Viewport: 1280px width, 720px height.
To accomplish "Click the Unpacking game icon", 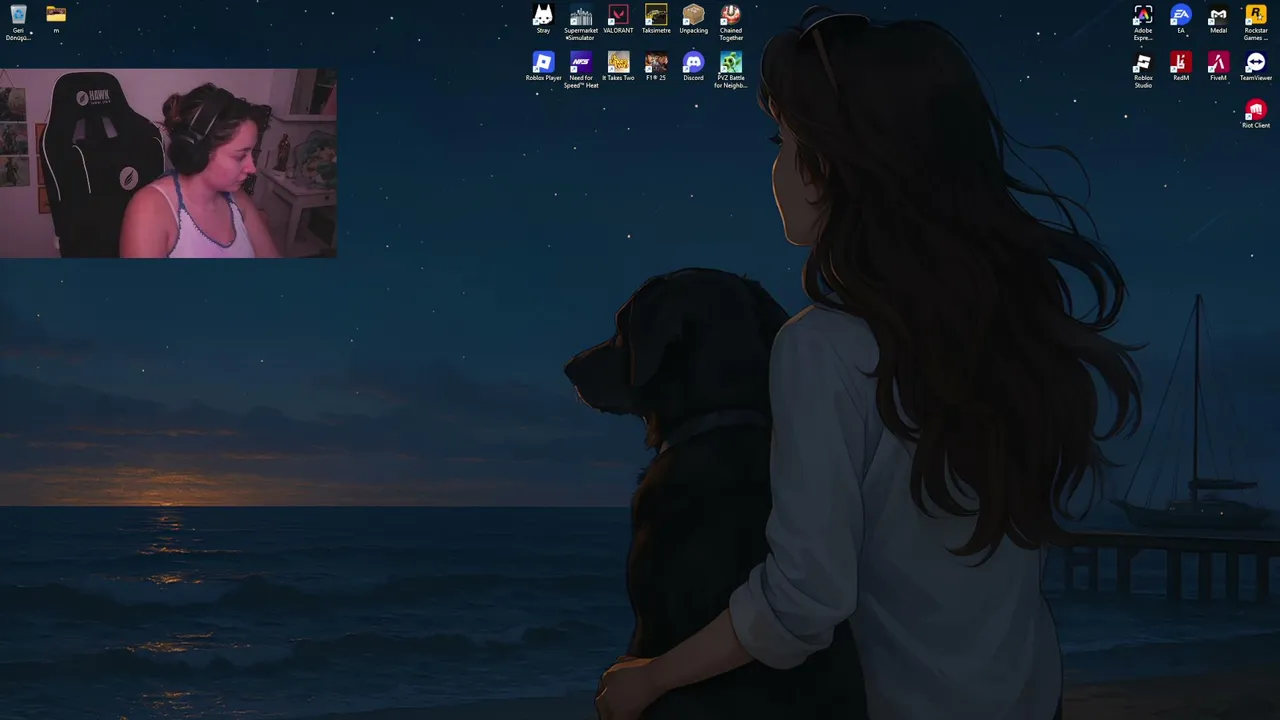I will tap(694, 18).
